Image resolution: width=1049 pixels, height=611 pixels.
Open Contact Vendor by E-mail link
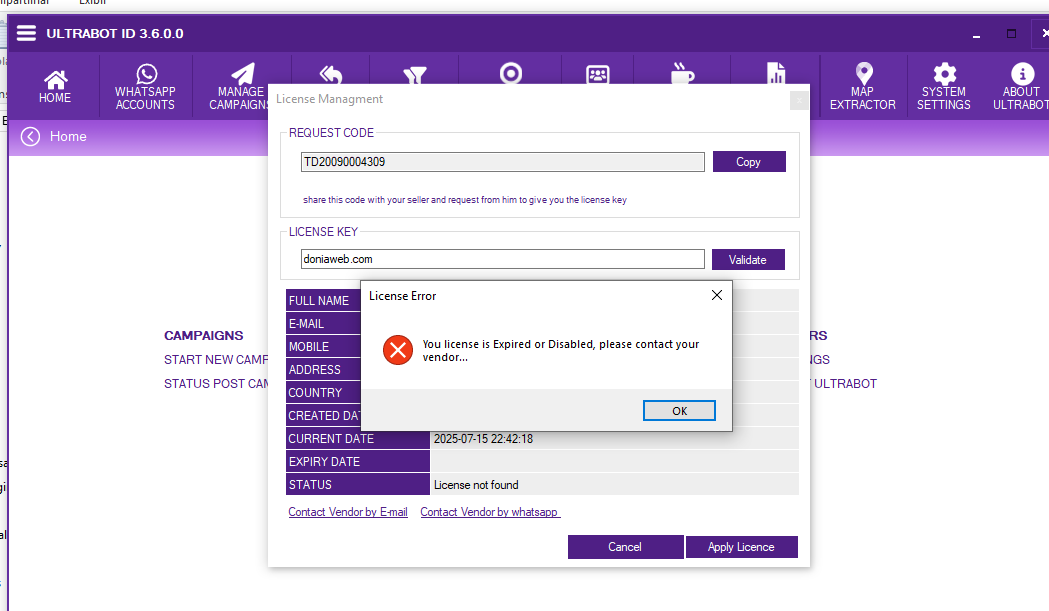(348, 512)
